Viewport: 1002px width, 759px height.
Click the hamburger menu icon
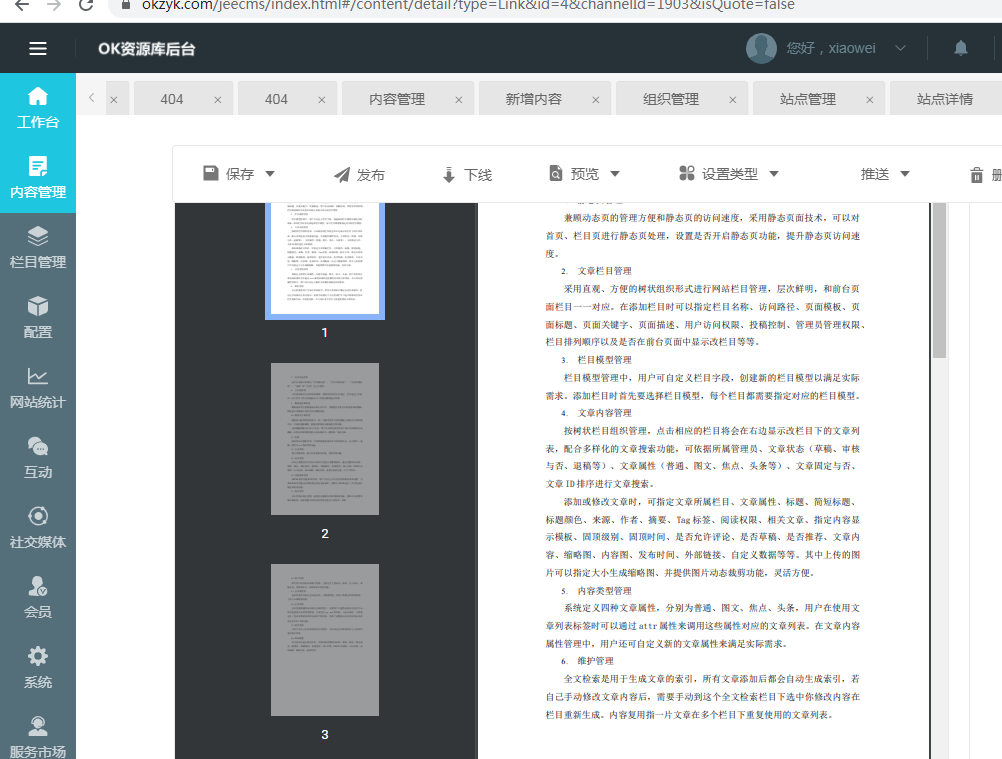tap(38, 48)
